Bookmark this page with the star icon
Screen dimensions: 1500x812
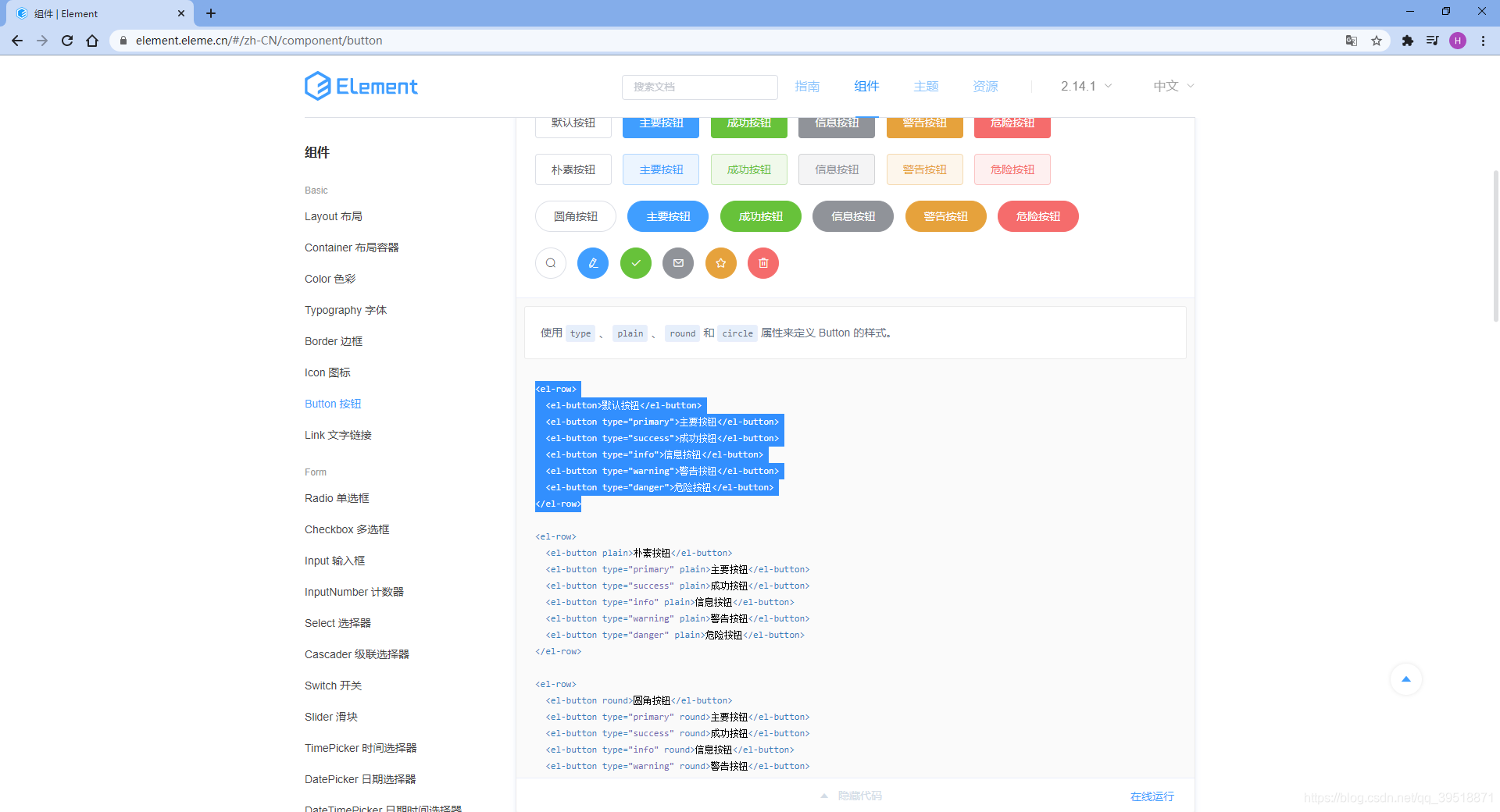pyautogui.click(x=1377, y=41)
